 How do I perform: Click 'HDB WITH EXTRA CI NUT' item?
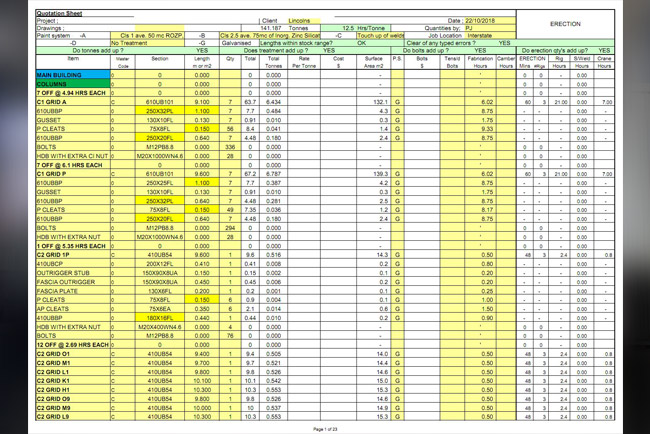click(73, 156)
